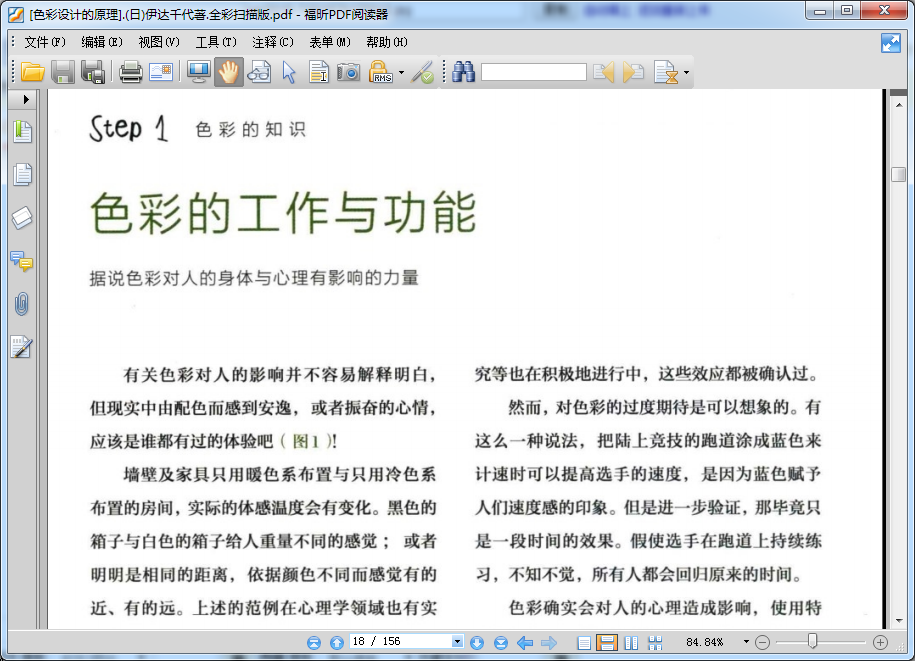Go to the last page button
This screenshot has height=661, width=915.
coord(501,642)
